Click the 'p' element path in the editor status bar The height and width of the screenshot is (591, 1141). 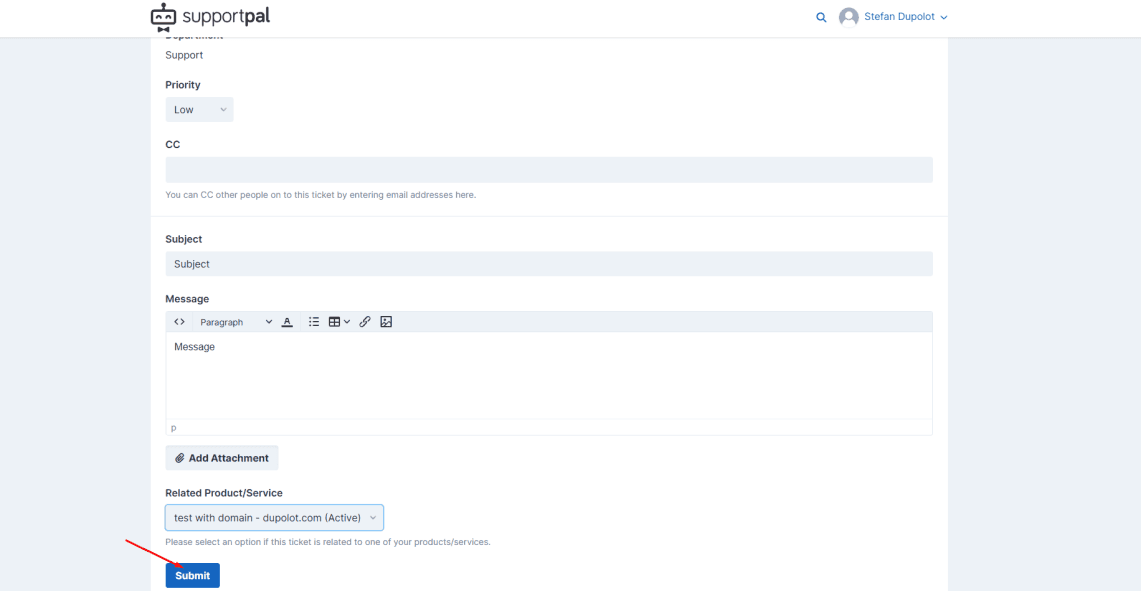tap(173, 427)
